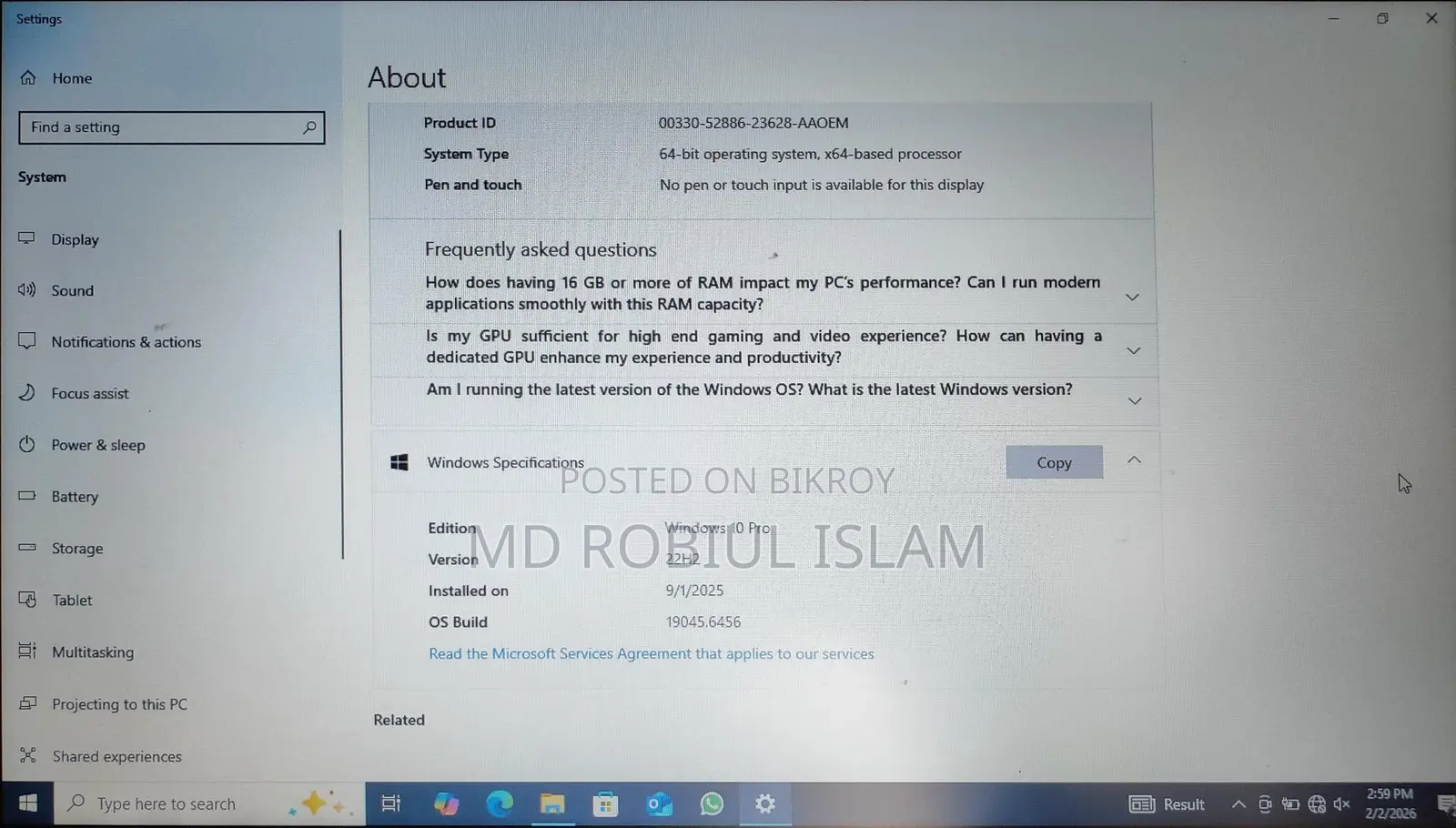The image size is (1456, 828).
Task: Click the About page title
Action: [407, 77]
